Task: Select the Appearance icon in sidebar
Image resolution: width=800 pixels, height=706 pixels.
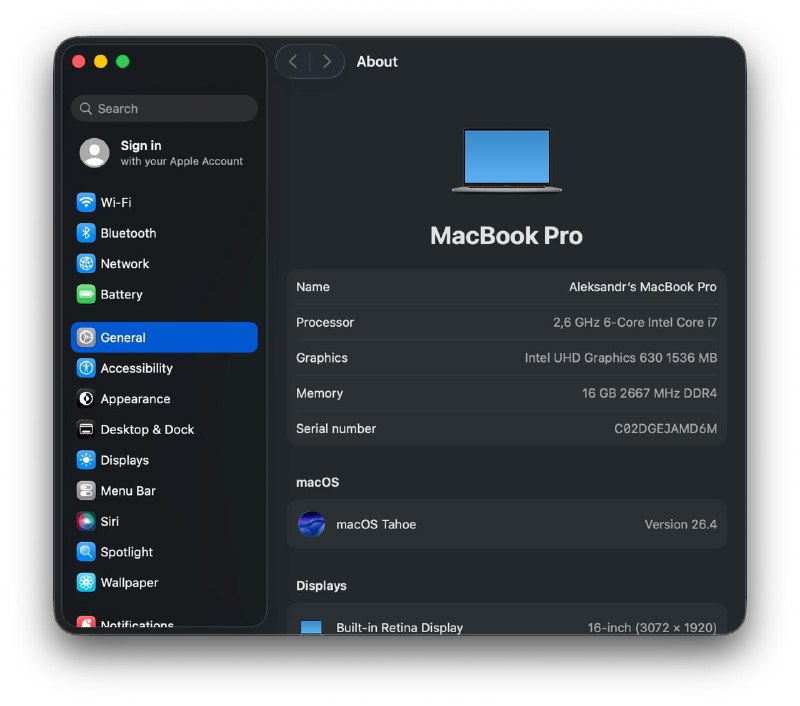Action: click(86, 399)
